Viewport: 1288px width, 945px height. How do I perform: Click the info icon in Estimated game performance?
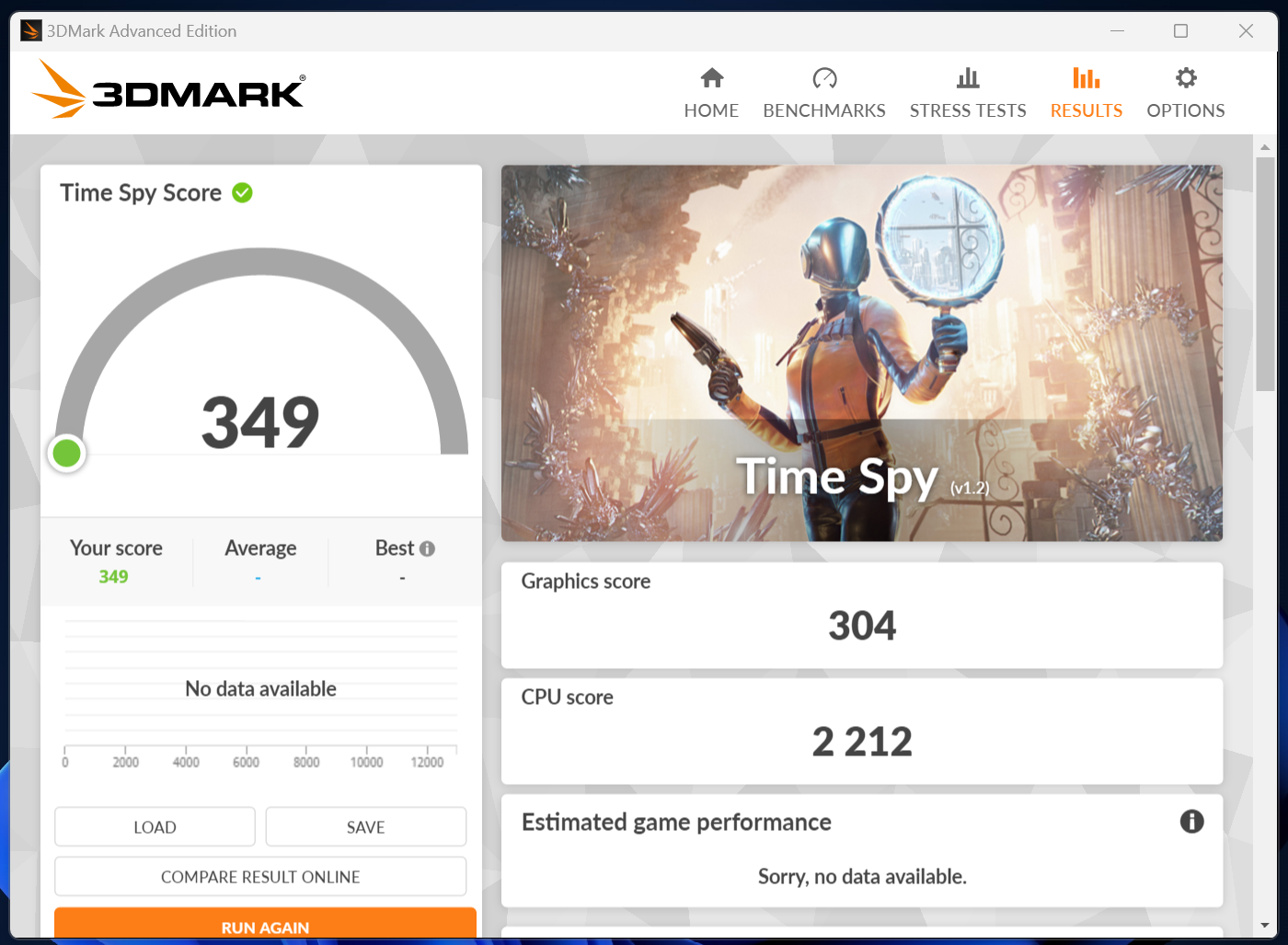pos(1191,821)
